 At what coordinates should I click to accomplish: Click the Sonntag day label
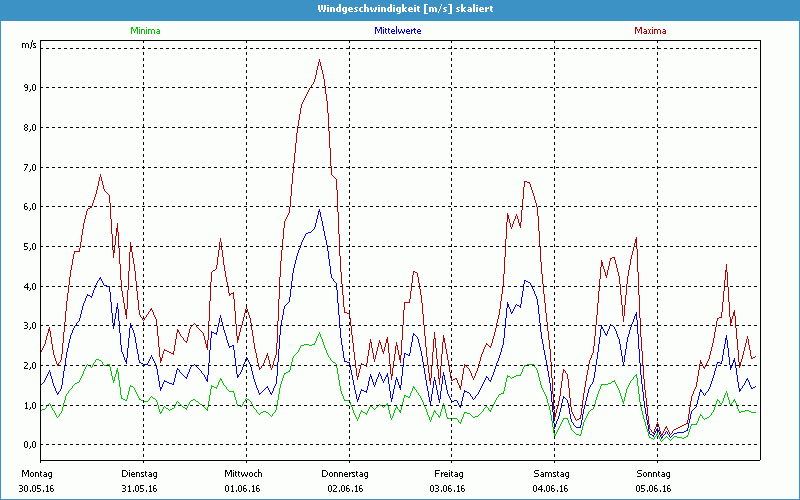(654, 473)
